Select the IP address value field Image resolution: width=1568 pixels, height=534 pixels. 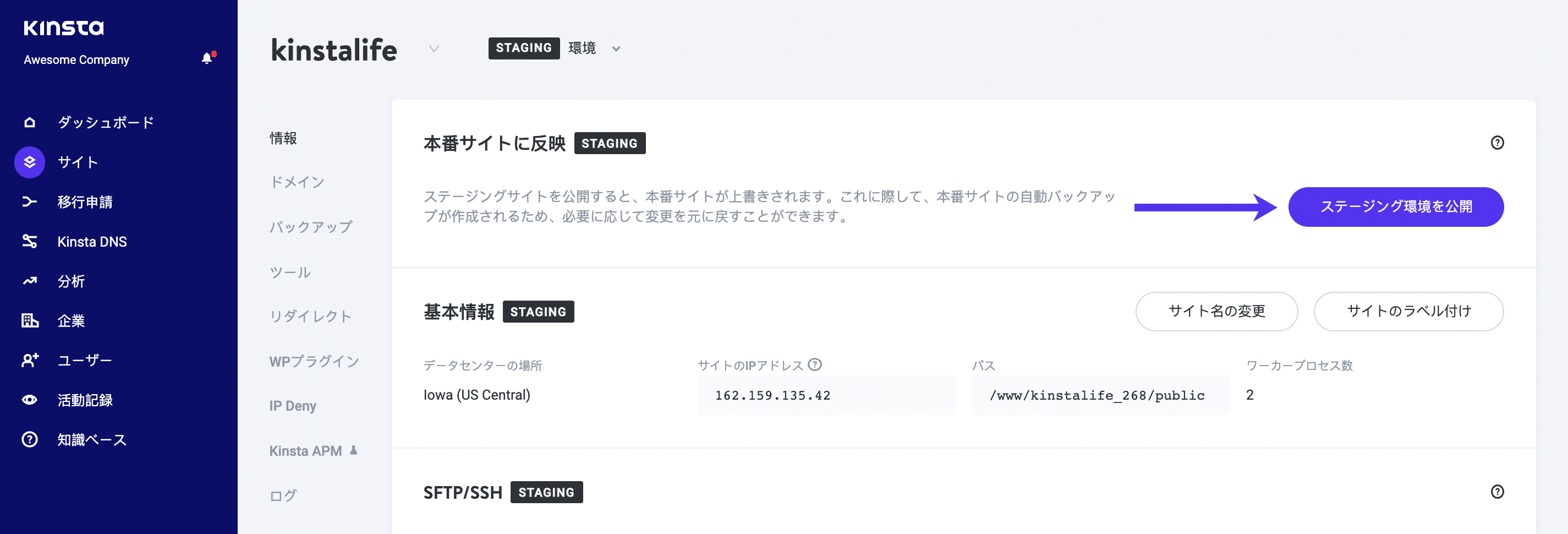click(x=826, y=395)
